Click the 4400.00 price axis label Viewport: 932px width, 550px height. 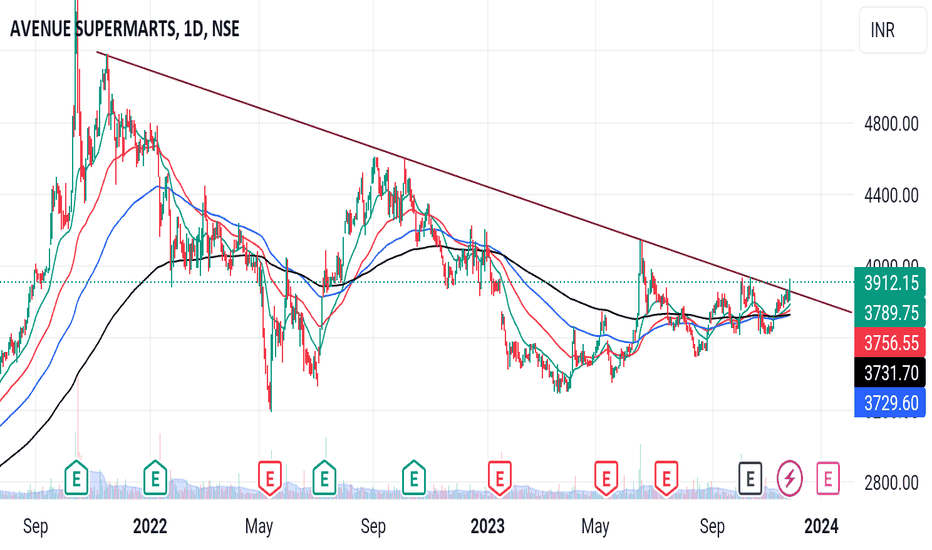point(891,195)
